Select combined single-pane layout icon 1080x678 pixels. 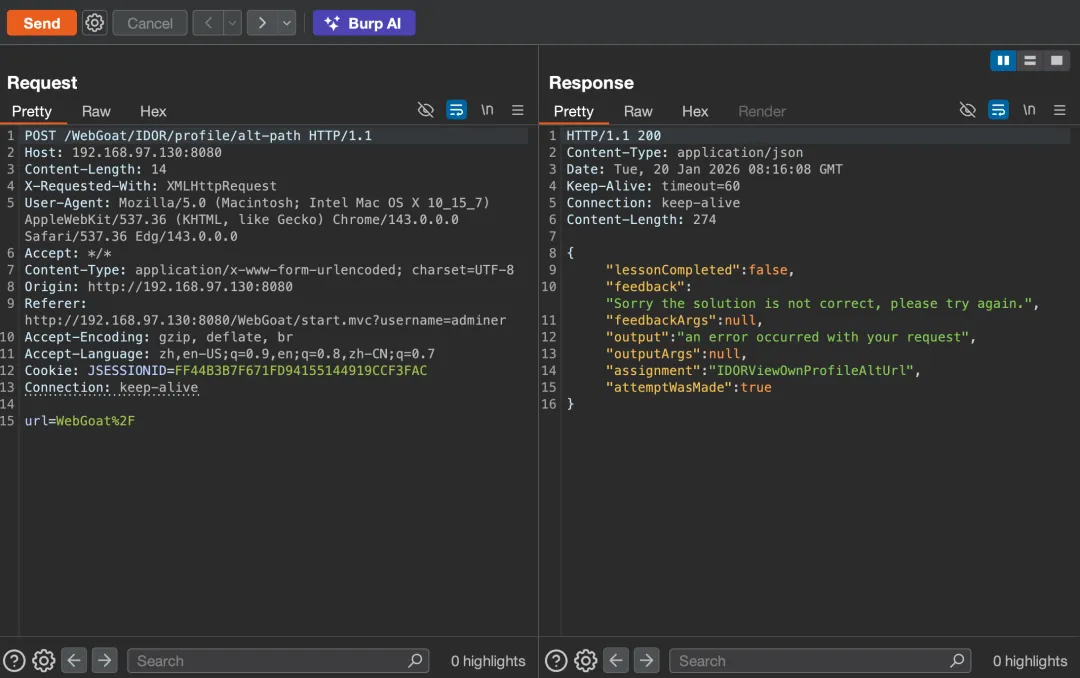tap(1056, 61)
